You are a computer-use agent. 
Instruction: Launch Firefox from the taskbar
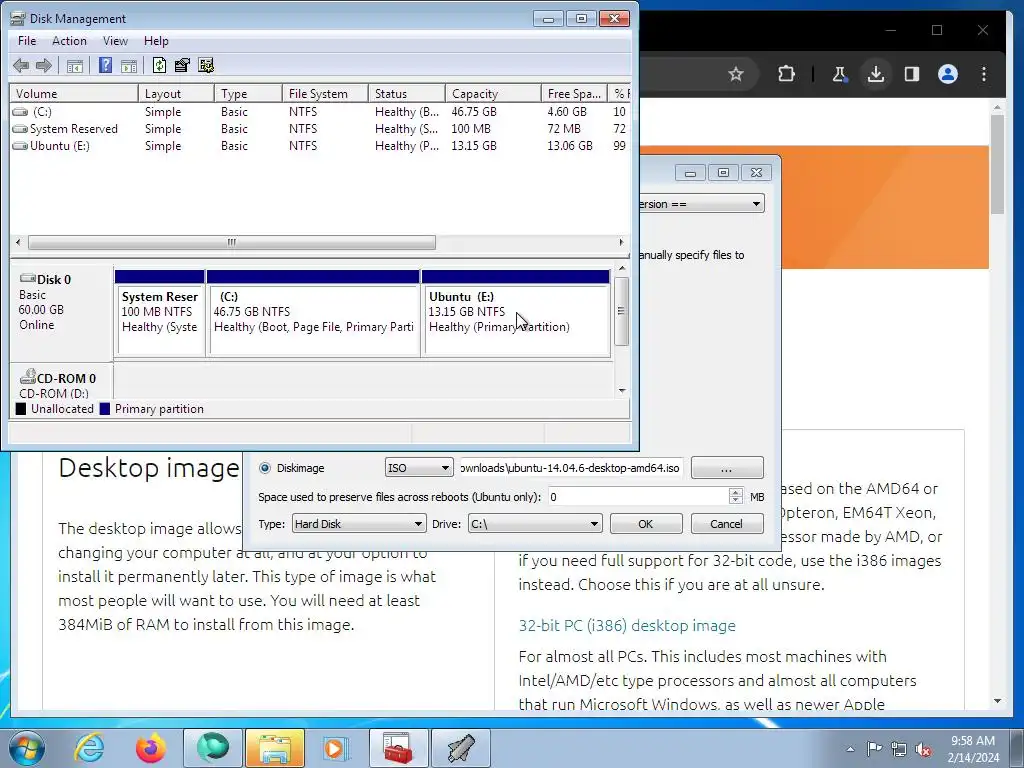pos(151,748)
